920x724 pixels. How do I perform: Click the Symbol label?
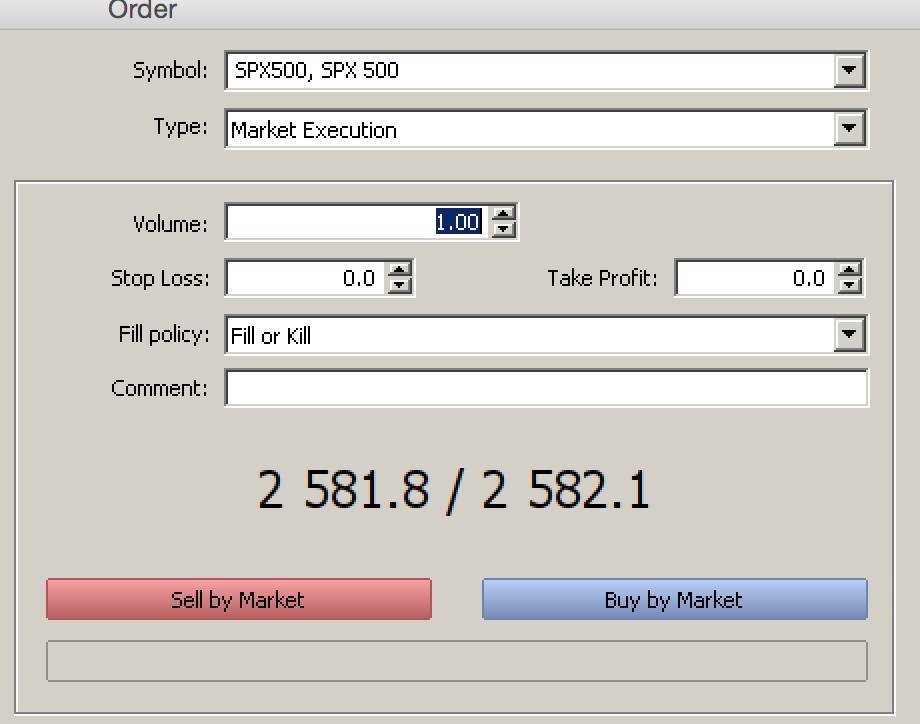170,70
